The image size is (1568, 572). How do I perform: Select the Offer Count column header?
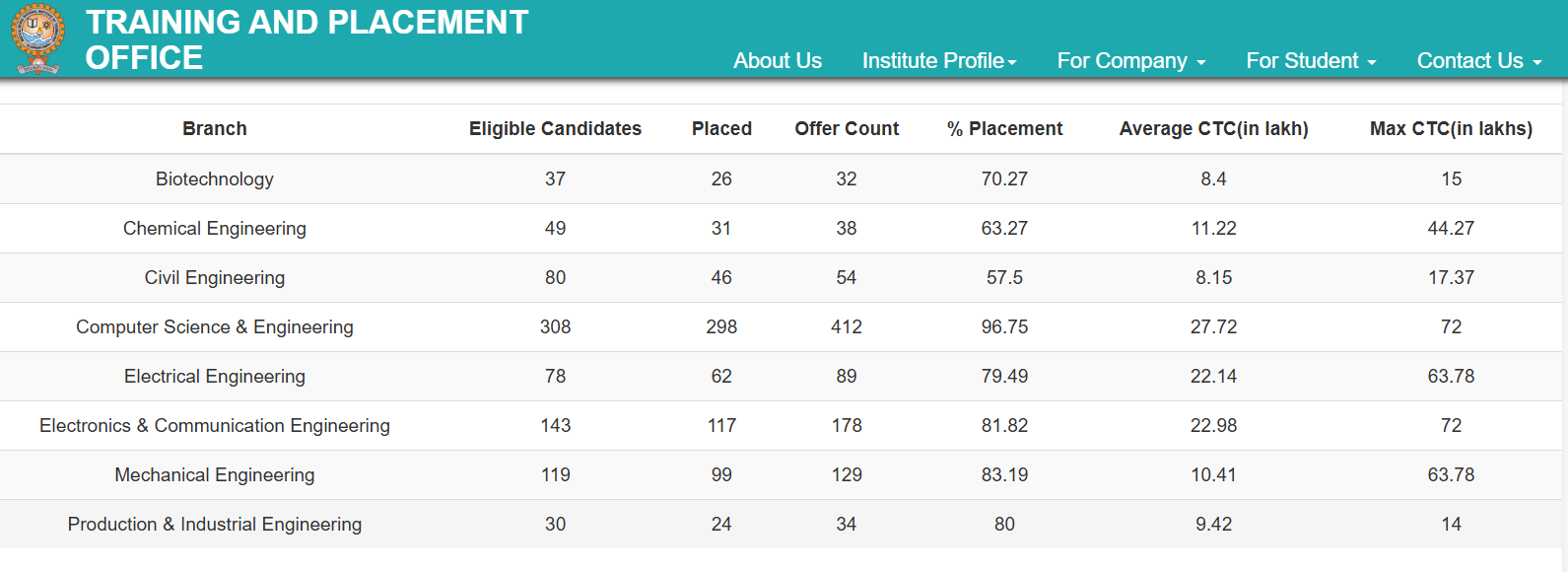click(846, 128)
